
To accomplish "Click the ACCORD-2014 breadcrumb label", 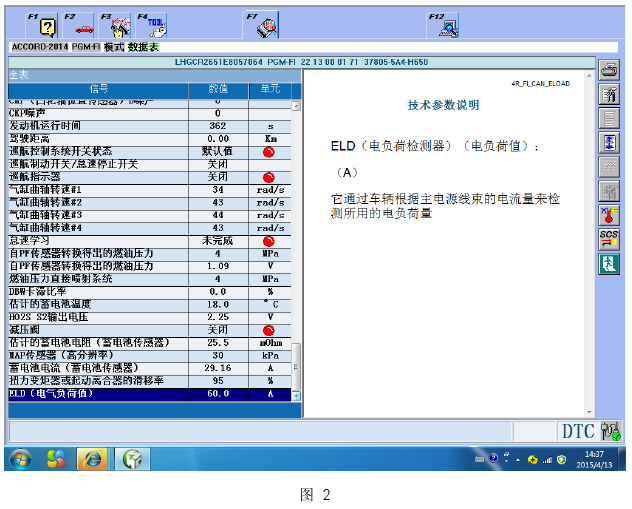I will (40, 47).
